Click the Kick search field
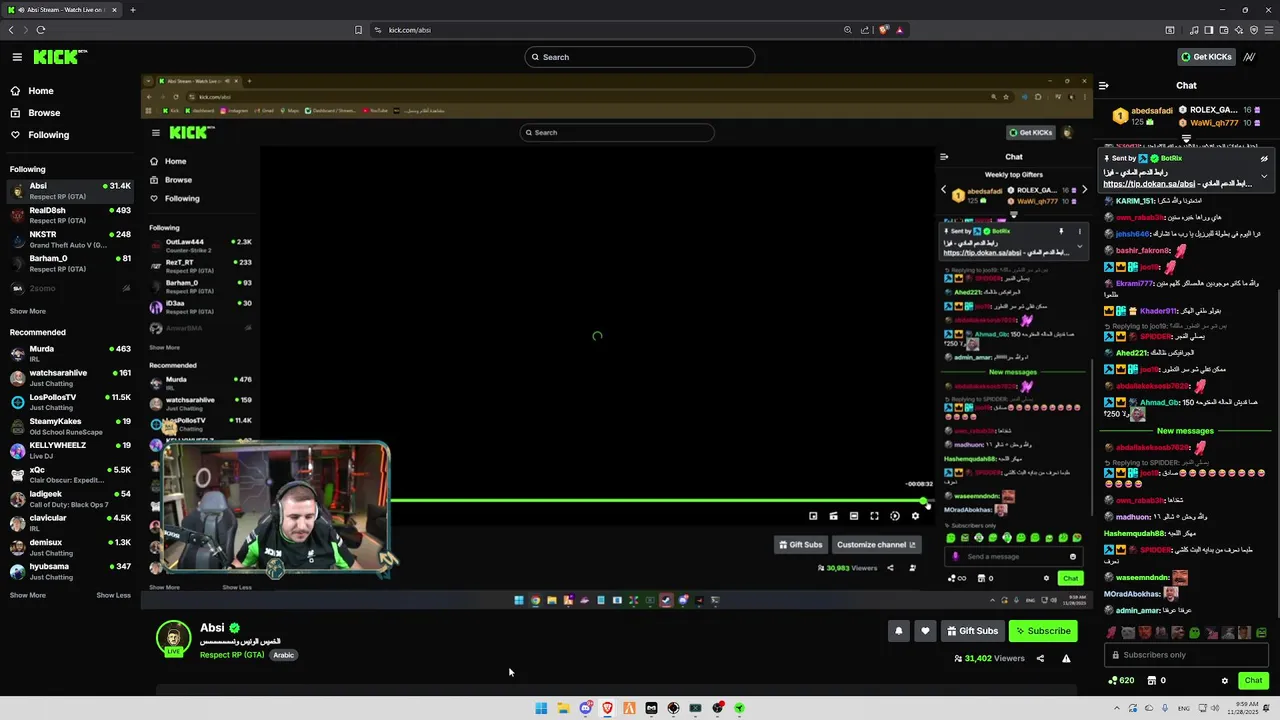 tap(640, 57)
